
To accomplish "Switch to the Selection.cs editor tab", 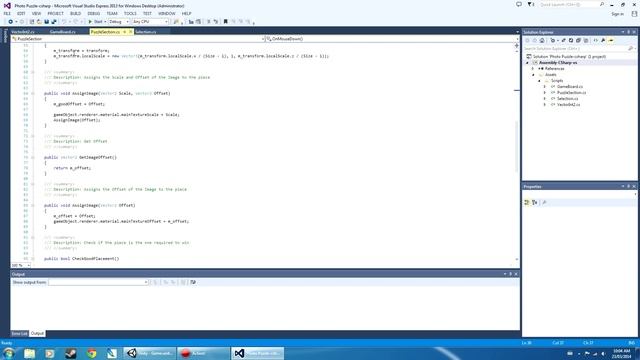I will click(146, 32).
